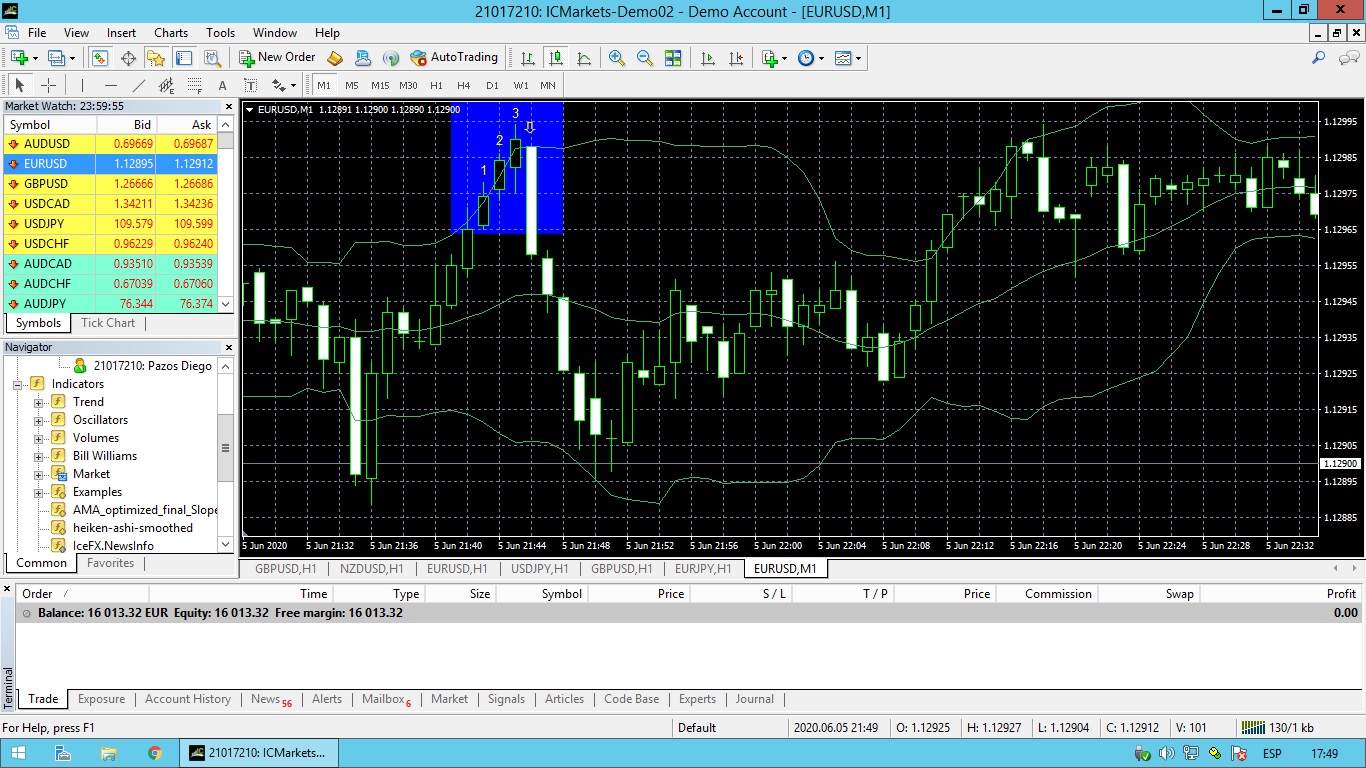Open the Periods clock dropdown
This screenshot has width=1366, height=768.
[811, 58]
